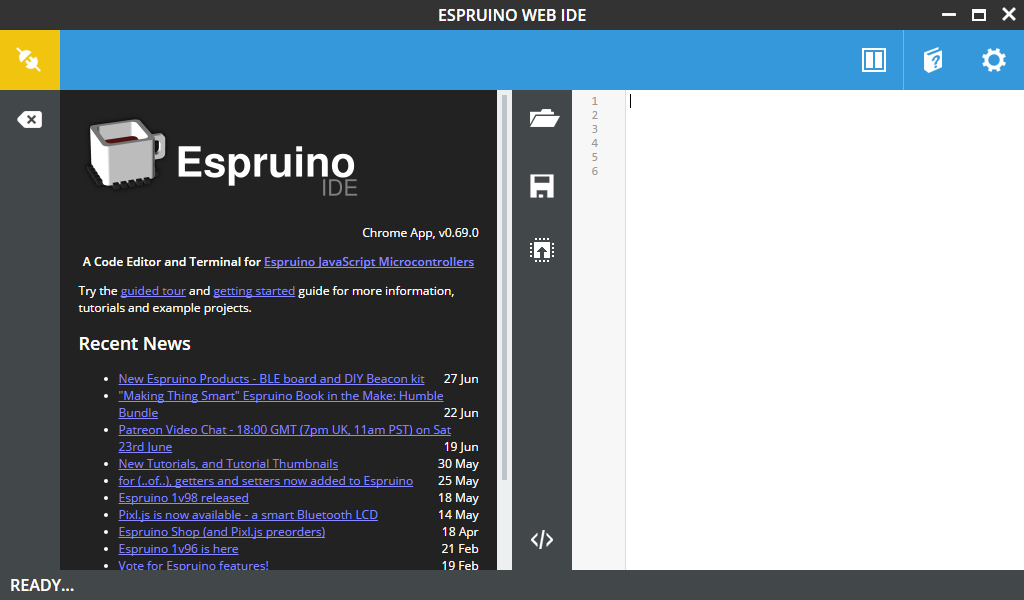Click the Espruino coffee-cup chip logo
The width and height of the screenshot is (1024, 600).
126,154
